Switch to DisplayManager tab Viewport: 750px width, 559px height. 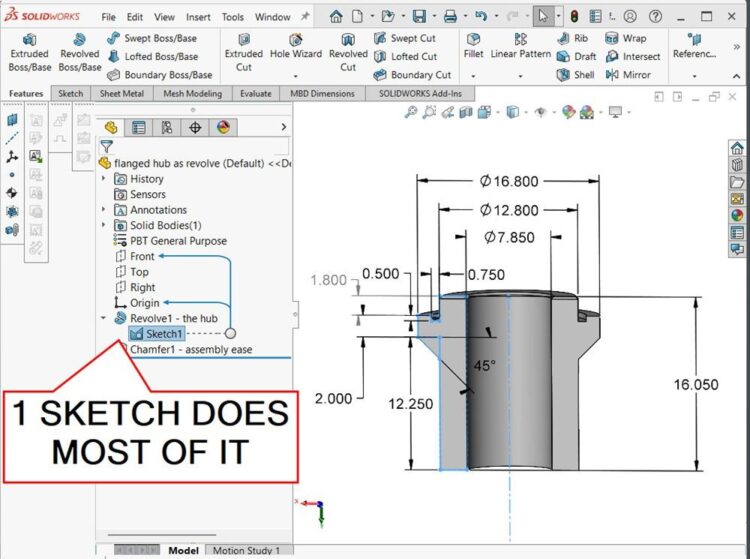tap(223, 128)
